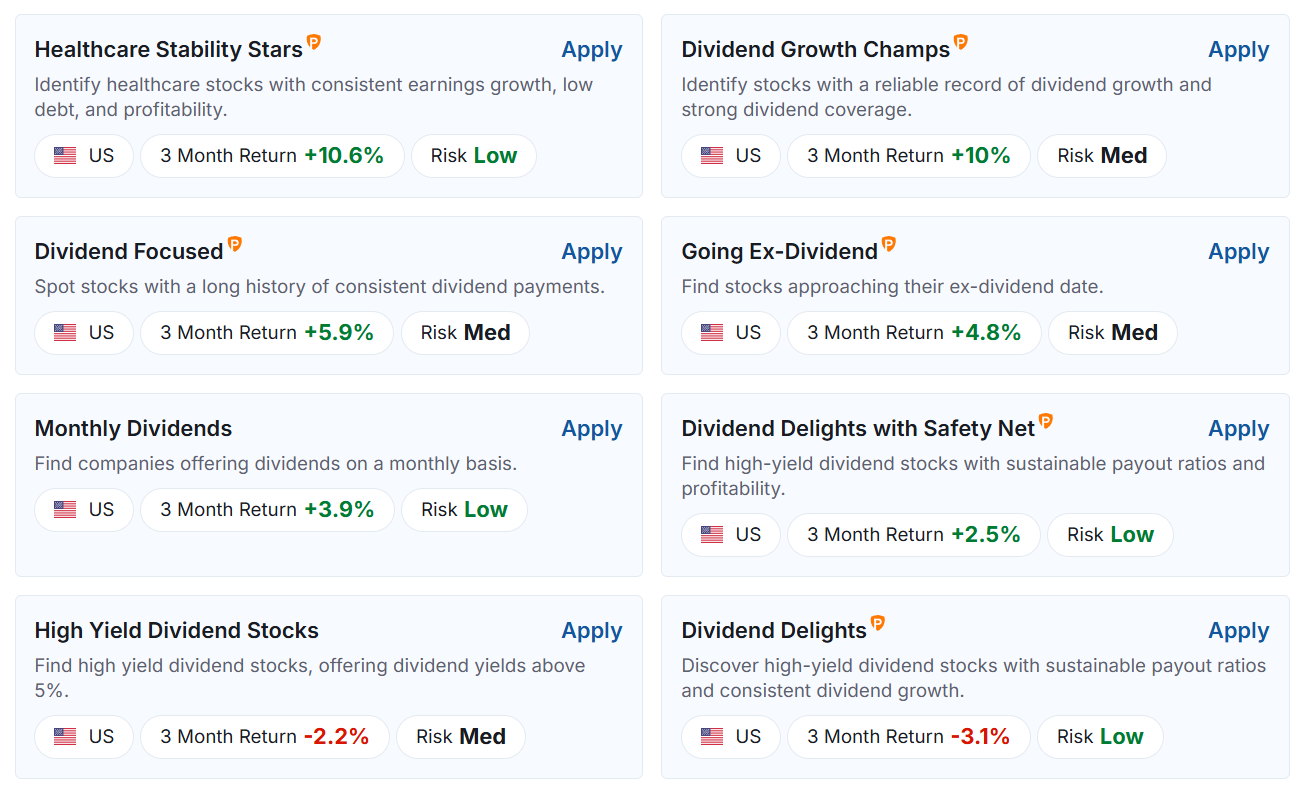
Task: Click the 3 Month Return +10.6% chip
Action: [x=272, y=155]
